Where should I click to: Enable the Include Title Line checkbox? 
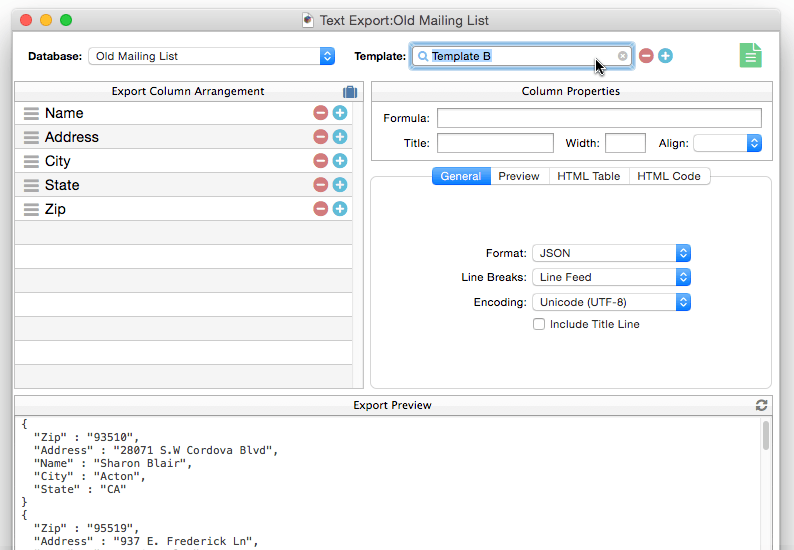click(539, 324)
